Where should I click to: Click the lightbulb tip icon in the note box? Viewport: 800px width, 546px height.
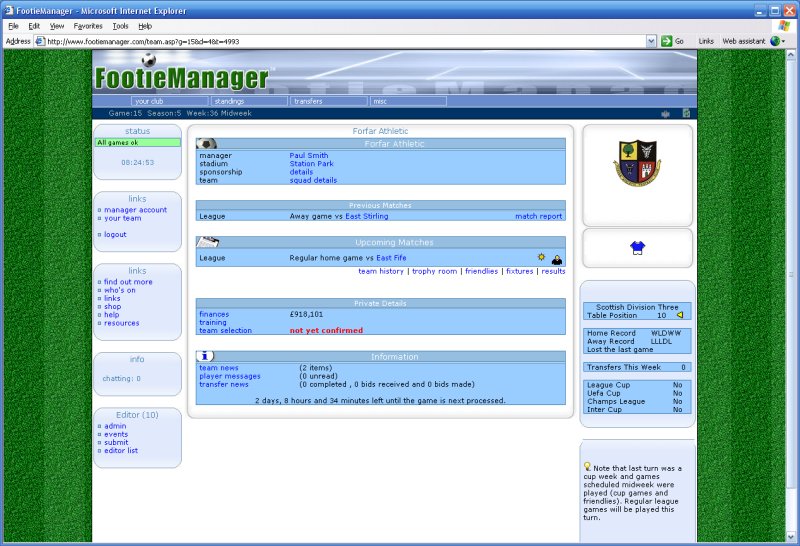click(x=587, y=466)
